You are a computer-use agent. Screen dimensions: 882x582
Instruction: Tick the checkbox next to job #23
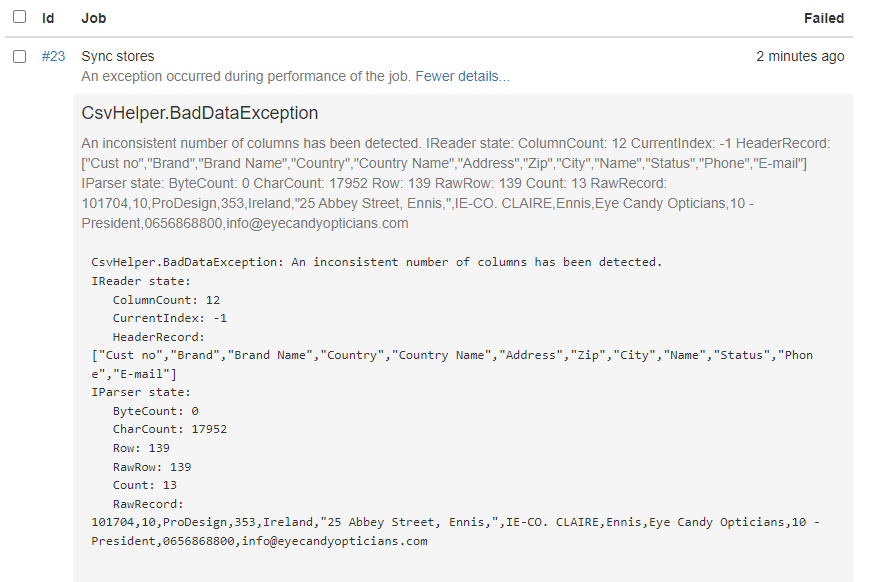click(x=17, y=56)
